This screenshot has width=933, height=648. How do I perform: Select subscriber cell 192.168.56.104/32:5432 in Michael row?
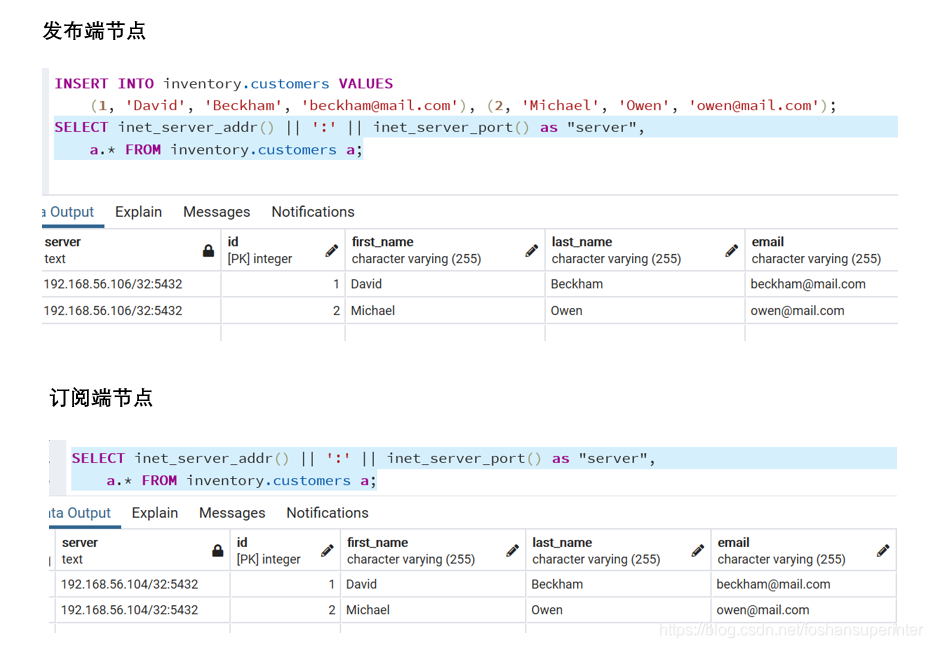tap(142, 610)
